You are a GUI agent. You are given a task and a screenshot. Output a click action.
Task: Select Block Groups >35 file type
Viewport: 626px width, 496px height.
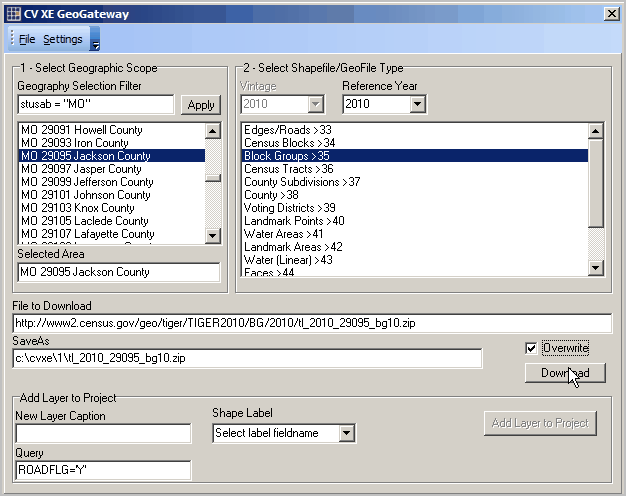(x=415, y=156)
